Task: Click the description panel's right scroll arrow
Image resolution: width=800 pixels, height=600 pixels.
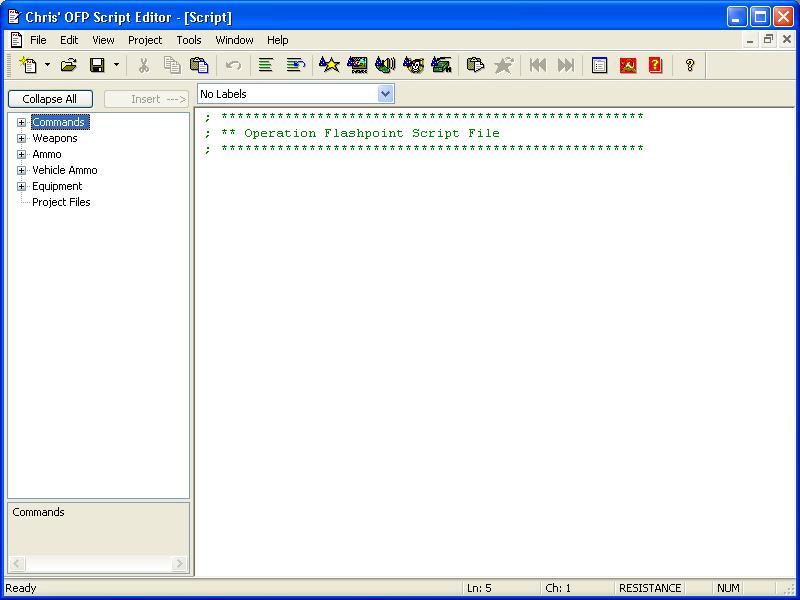Action: click(x=179, y=564)
